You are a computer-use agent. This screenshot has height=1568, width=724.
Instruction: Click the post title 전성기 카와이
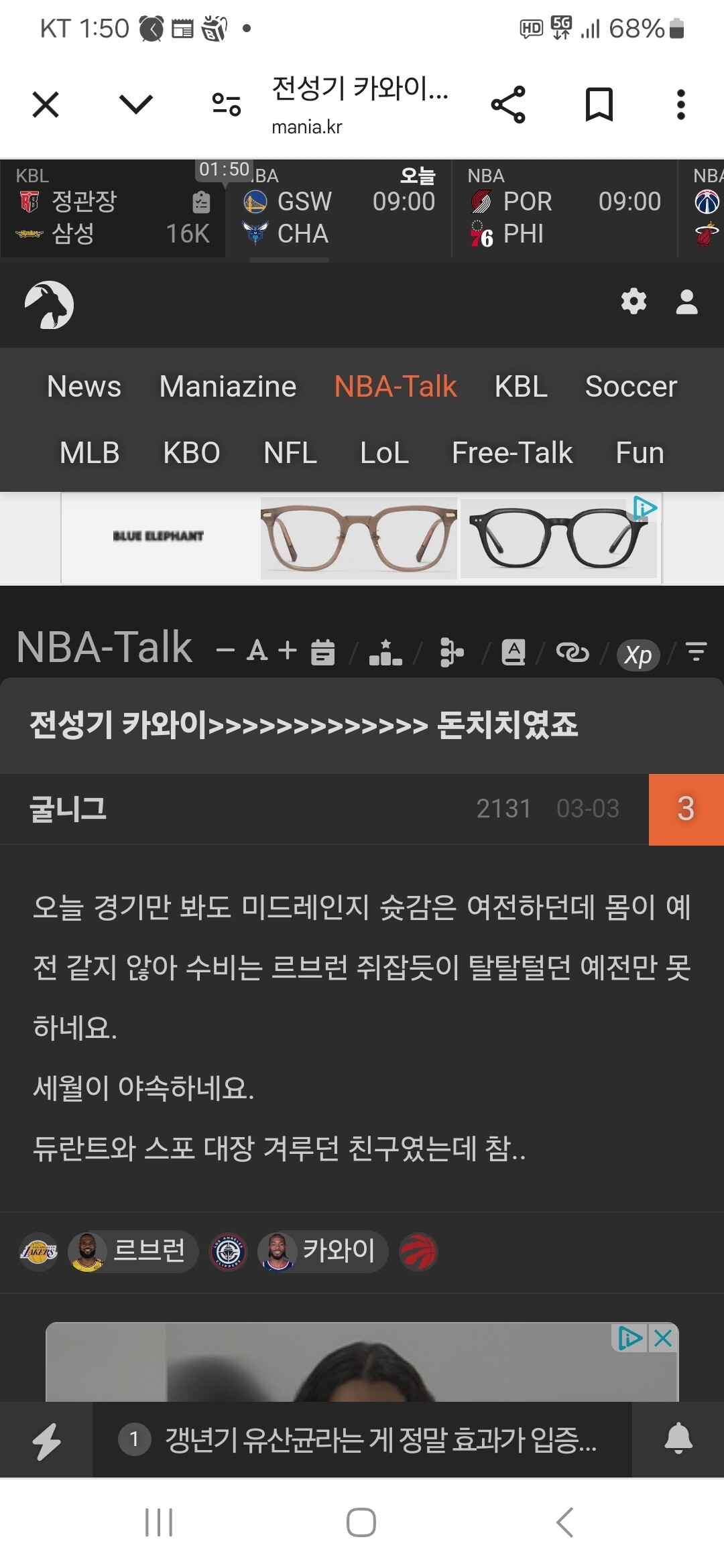303,725
